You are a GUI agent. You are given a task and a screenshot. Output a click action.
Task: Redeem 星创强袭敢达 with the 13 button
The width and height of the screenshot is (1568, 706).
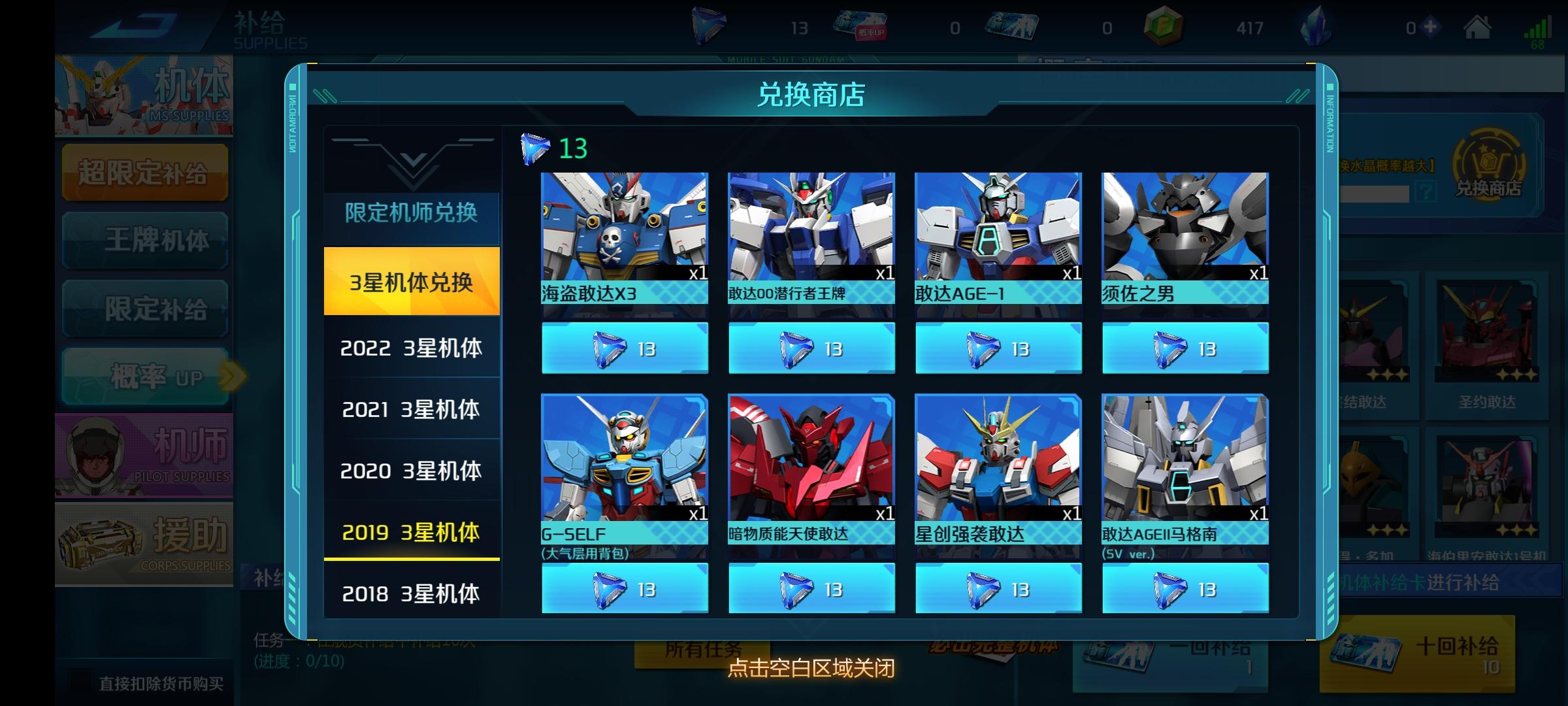tap(998, 588)
